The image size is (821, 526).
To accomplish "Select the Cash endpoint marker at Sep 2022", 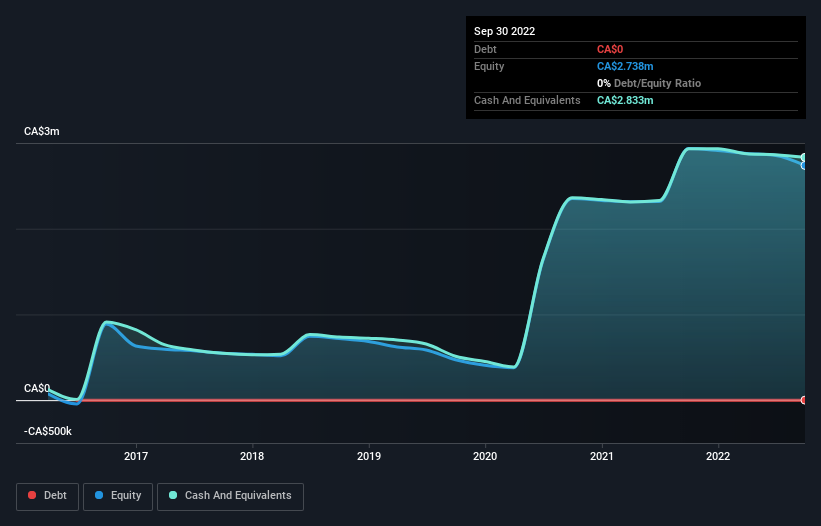I will [x=804, y=158].
